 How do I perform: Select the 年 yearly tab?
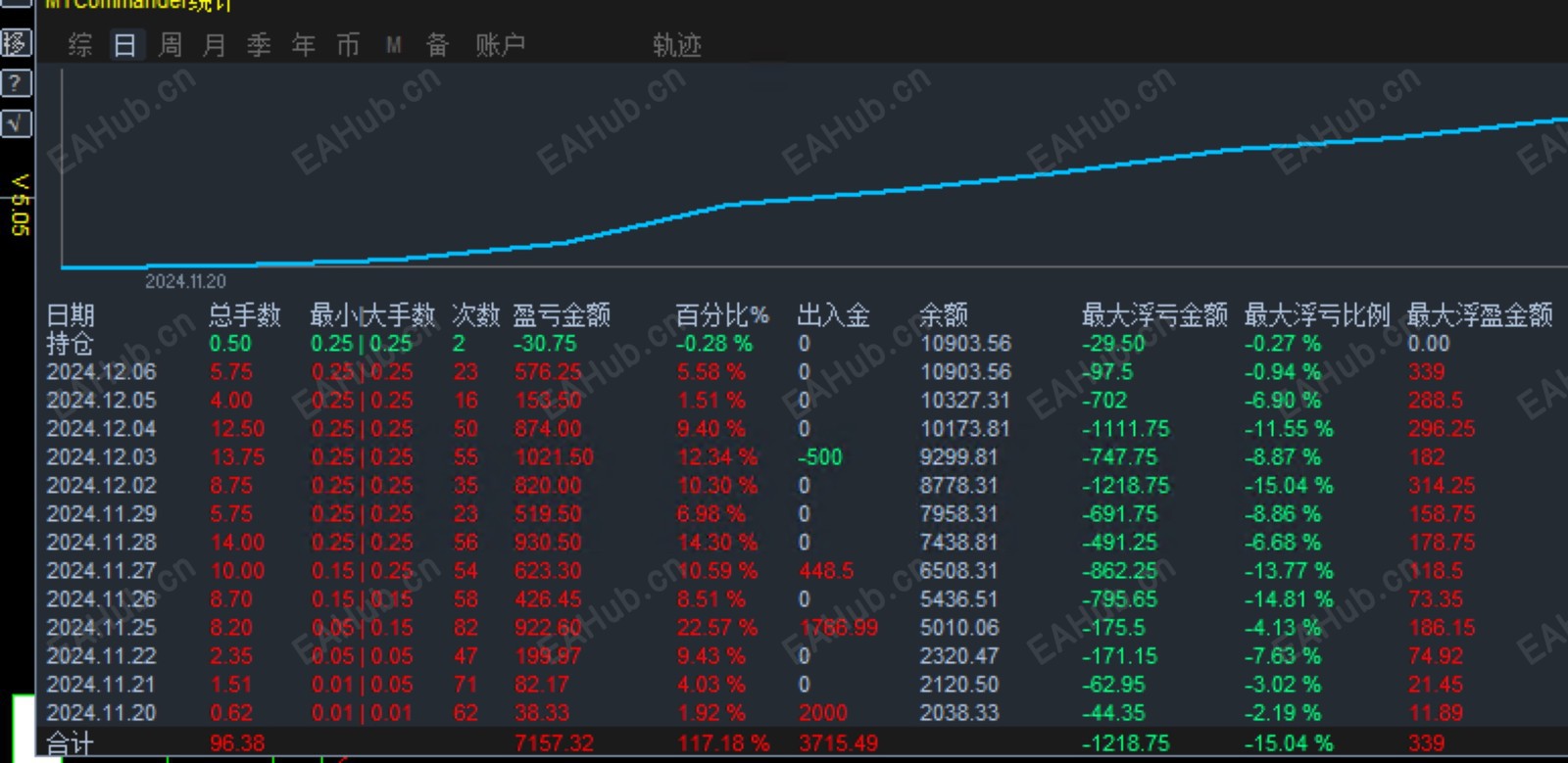pos(304,45)
